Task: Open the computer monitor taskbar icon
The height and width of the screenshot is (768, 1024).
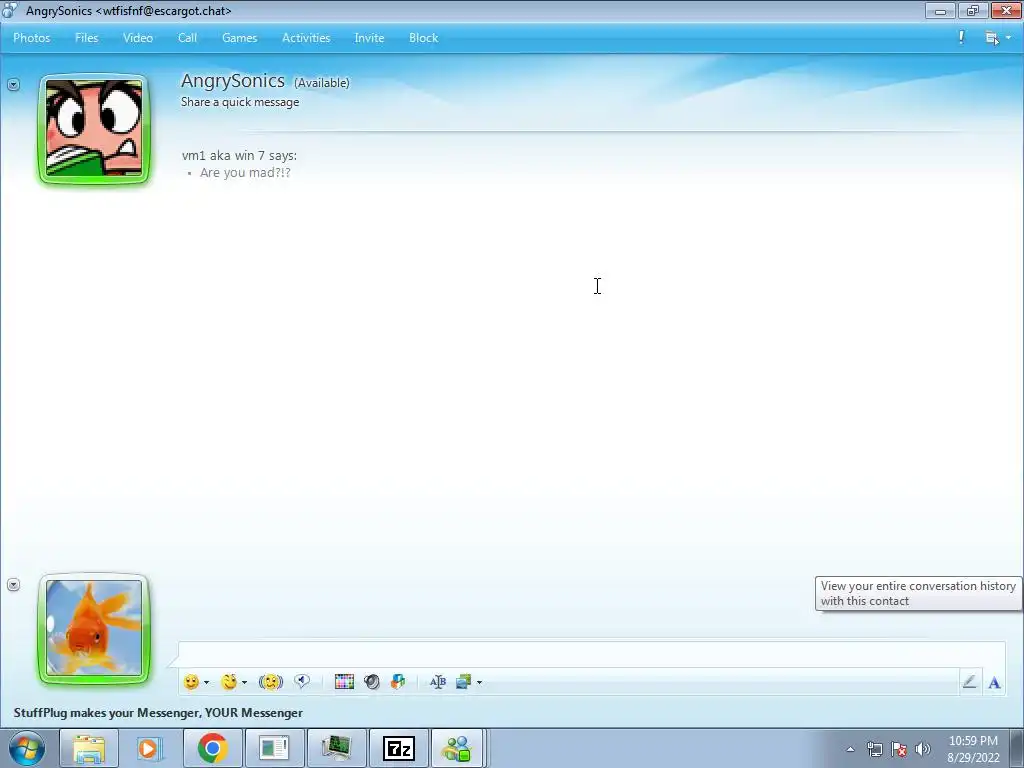Action: click(x=336, y=748)
